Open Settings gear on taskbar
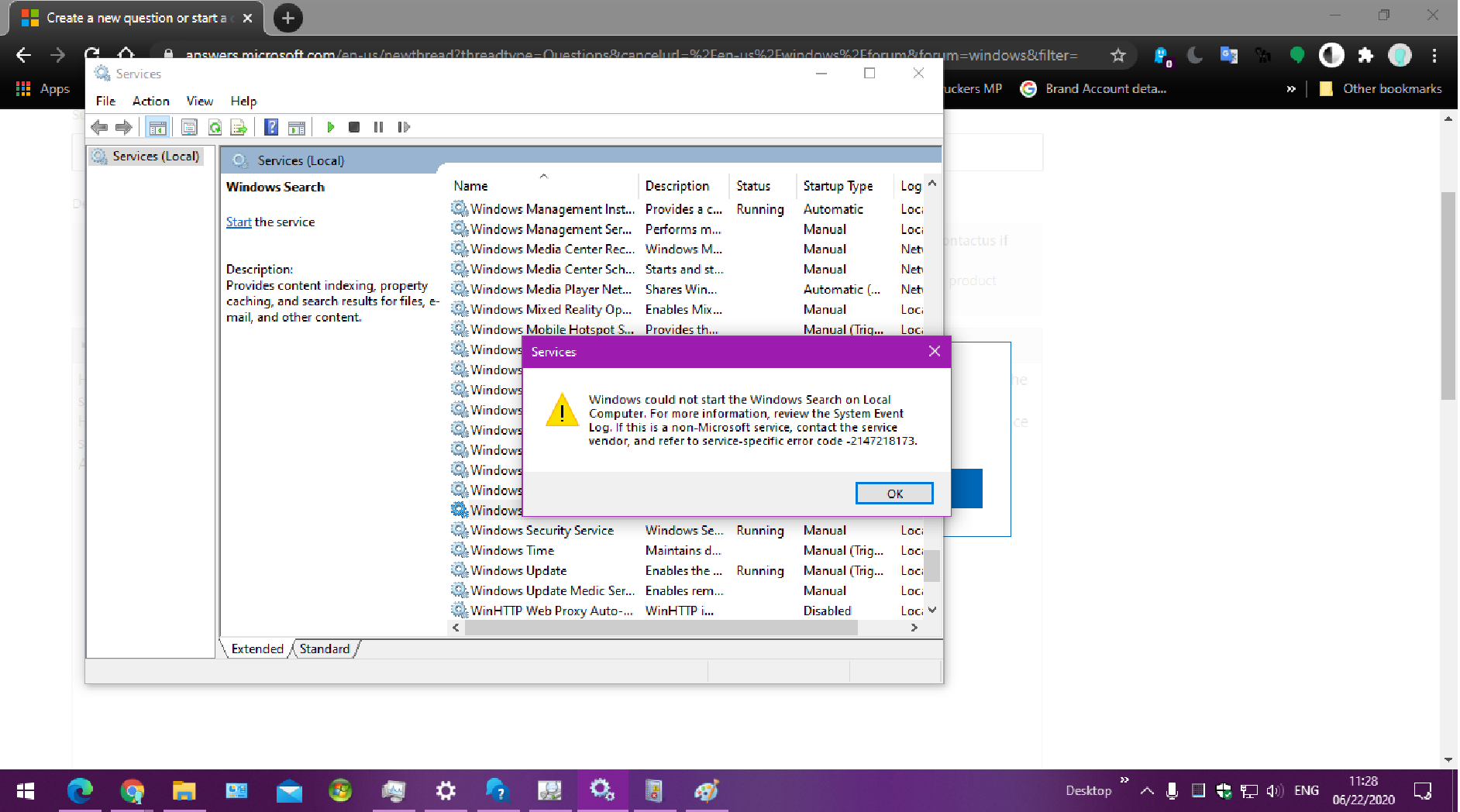The width and height of the screenshot is (1460, 812). pos(445,791)
